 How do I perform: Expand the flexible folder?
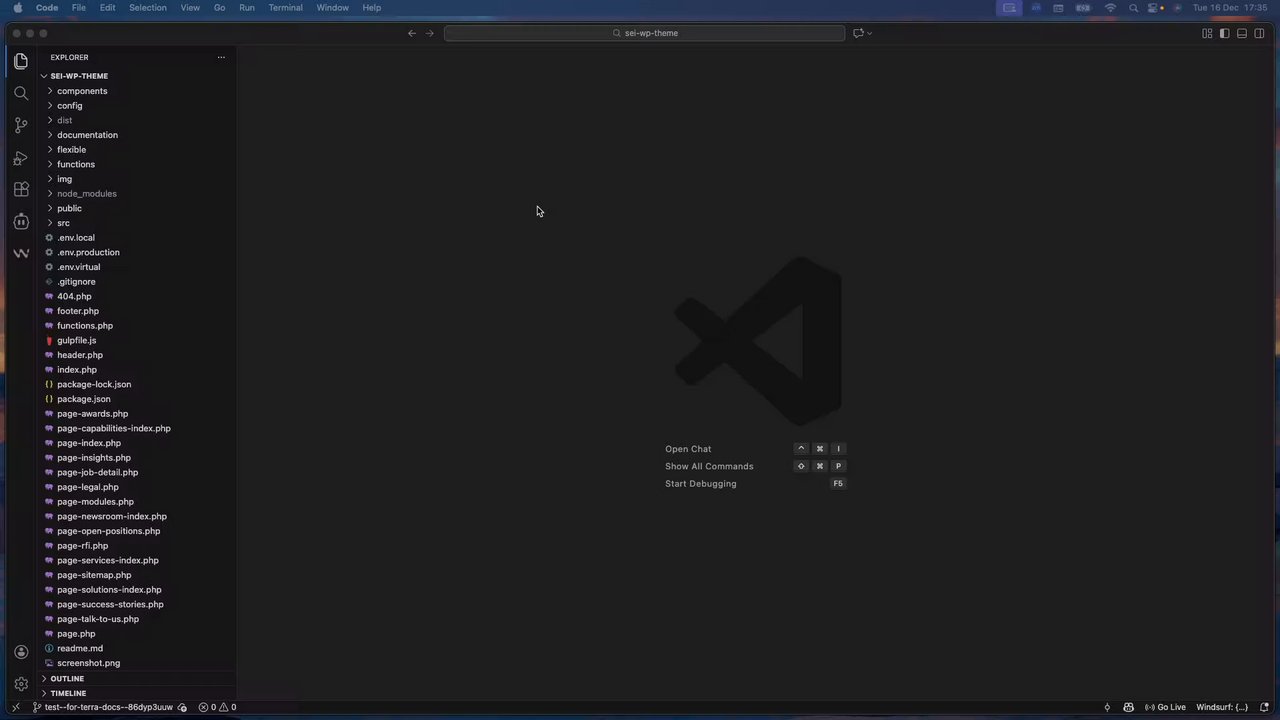[x=138, y=149]
